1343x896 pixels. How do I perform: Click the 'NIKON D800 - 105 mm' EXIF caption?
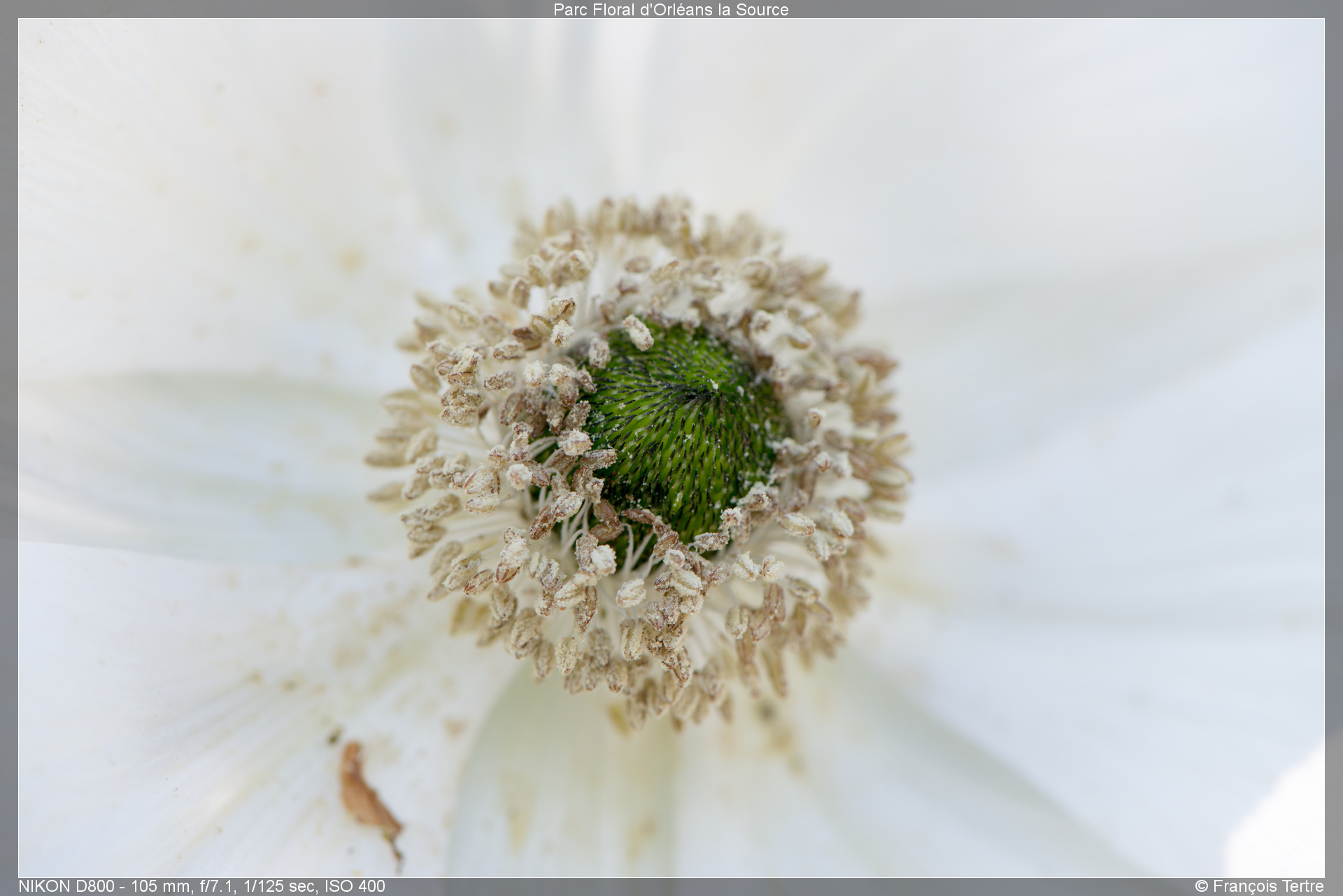pos(201,886)
